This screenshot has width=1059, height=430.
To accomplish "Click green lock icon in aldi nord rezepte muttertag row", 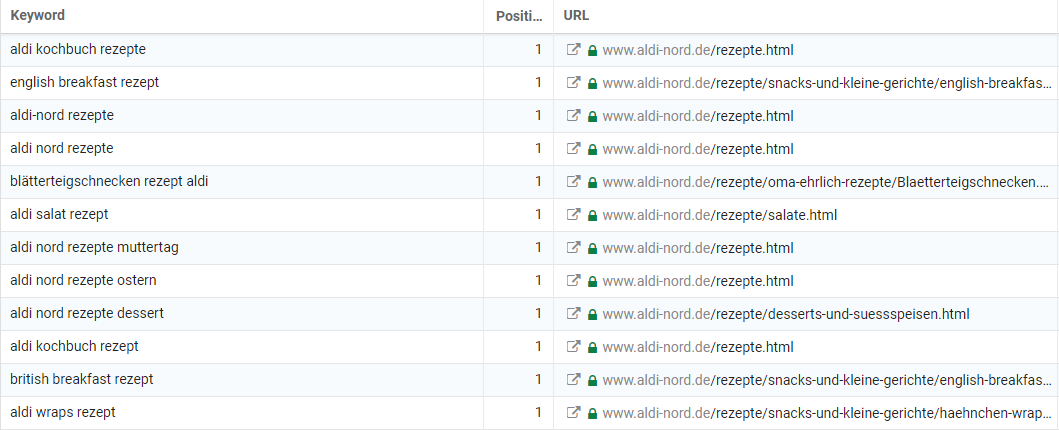I will coord(592,248).
